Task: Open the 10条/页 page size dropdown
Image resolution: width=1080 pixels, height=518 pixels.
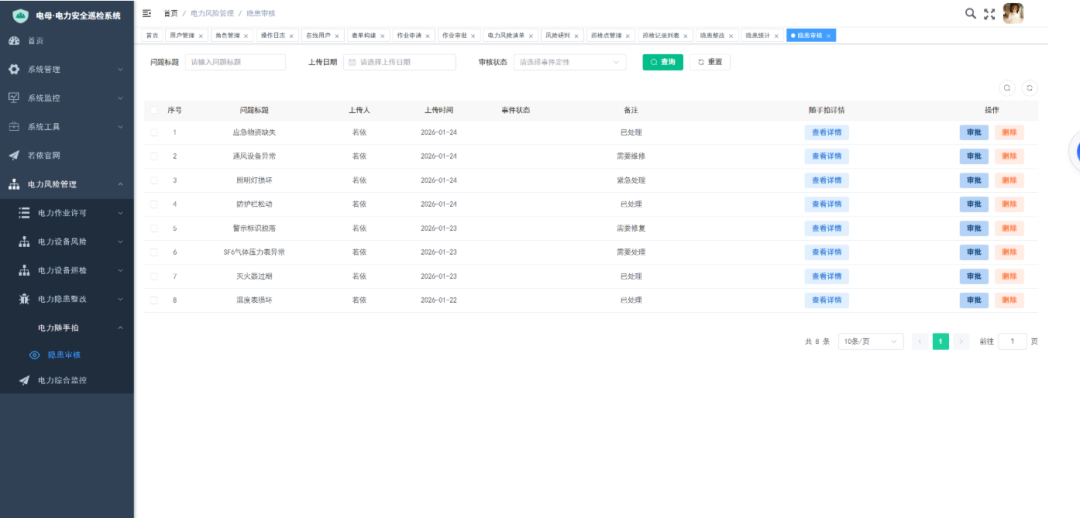Action: pos(871,341)
